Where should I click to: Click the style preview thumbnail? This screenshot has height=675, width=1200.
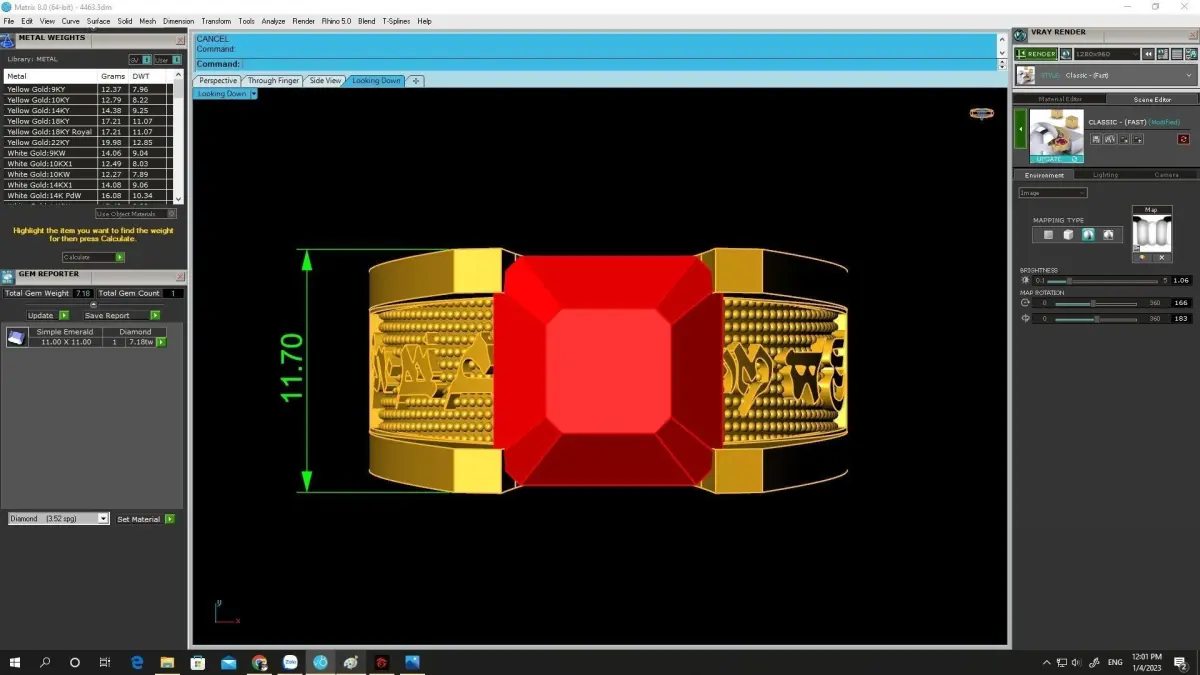[1056, 132]
